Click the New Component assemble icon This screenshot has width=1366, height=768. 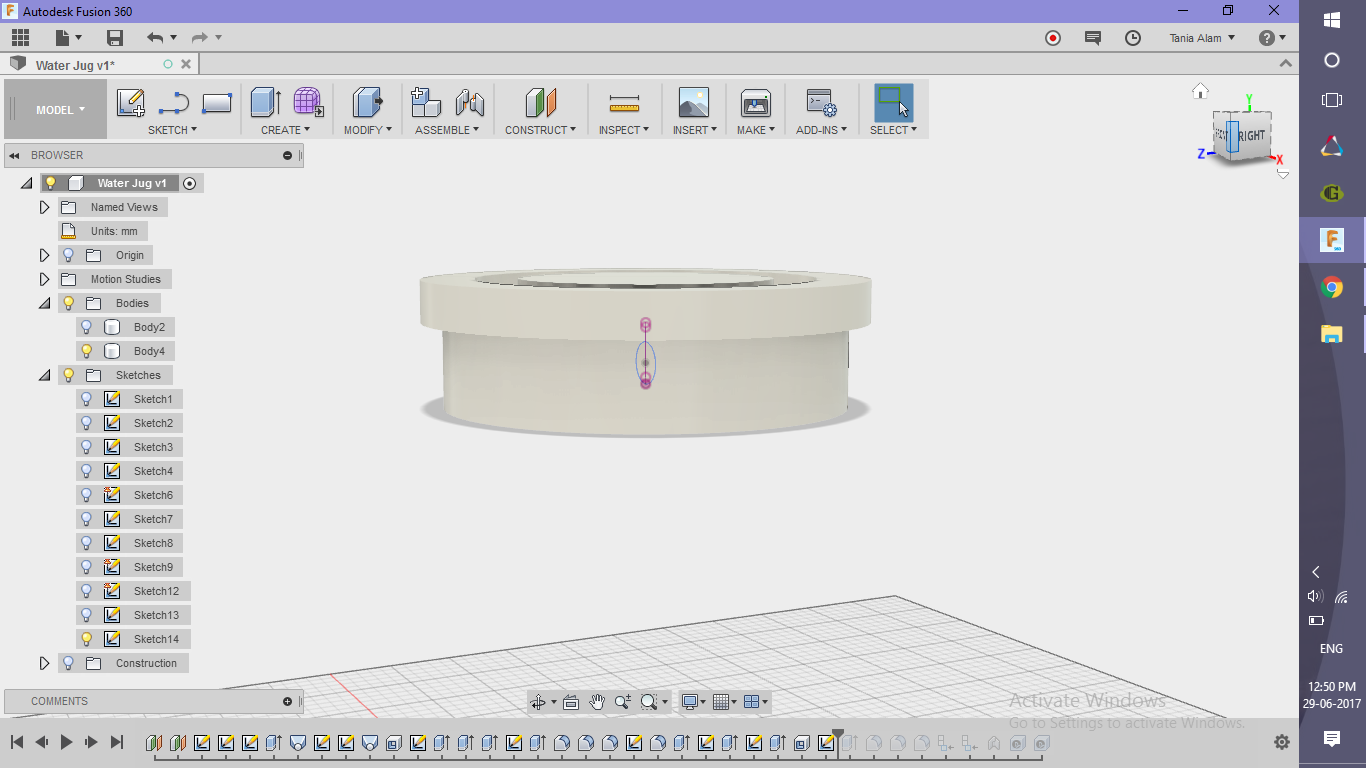(426, 103)
